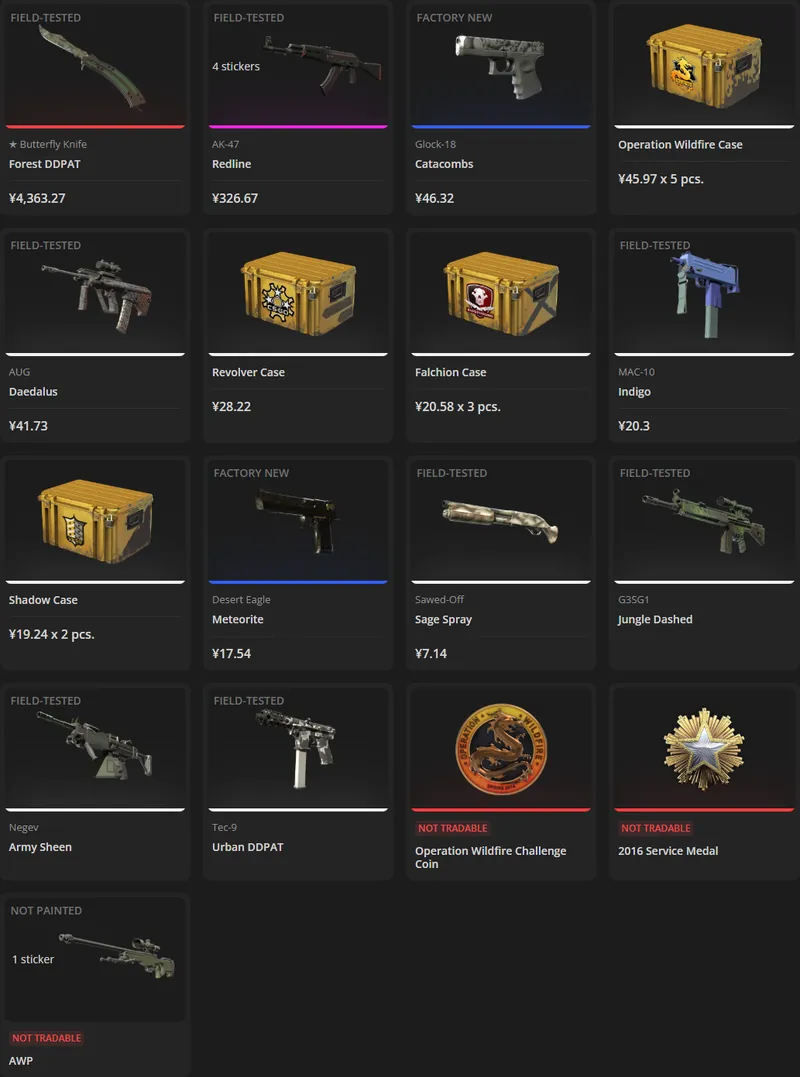Open the Glock-18 Catacombs item picture

pyautogui.click(x=499, y=66)
